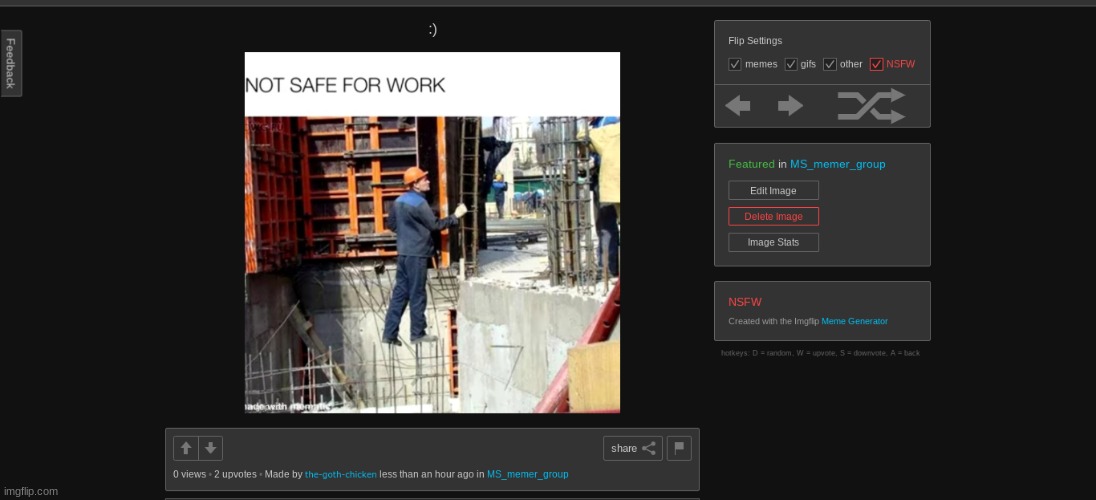Viewport: 1096px width, 500px height.
Task: Open the Meme Generator link
Action: point(854,321)
